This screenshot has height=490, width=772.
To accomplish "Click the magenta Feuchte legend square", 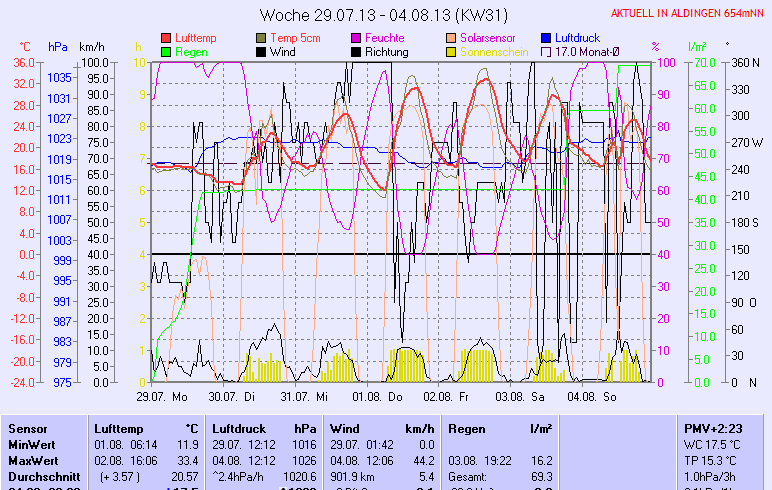I will [x=357, y=37].
